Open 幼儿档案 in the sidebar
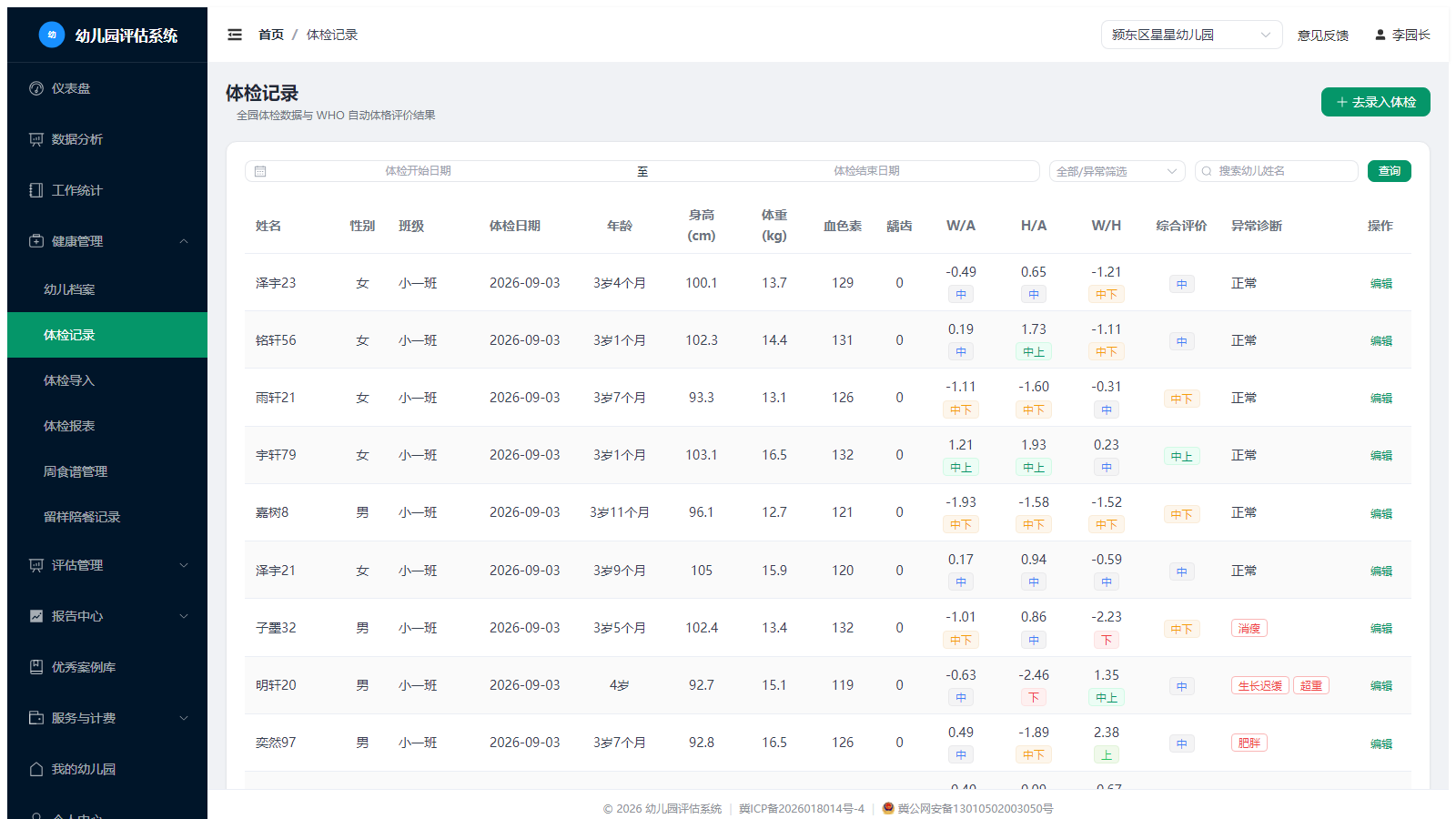Viewport: 1456px width, 819px height. [x=107, y=289]
